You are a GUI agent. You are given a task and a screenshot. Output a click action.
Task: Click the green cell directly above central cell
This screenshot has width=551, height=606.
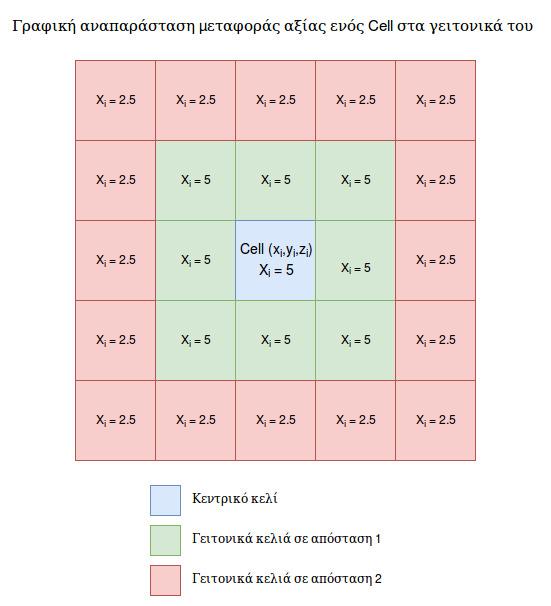(276, 180)
